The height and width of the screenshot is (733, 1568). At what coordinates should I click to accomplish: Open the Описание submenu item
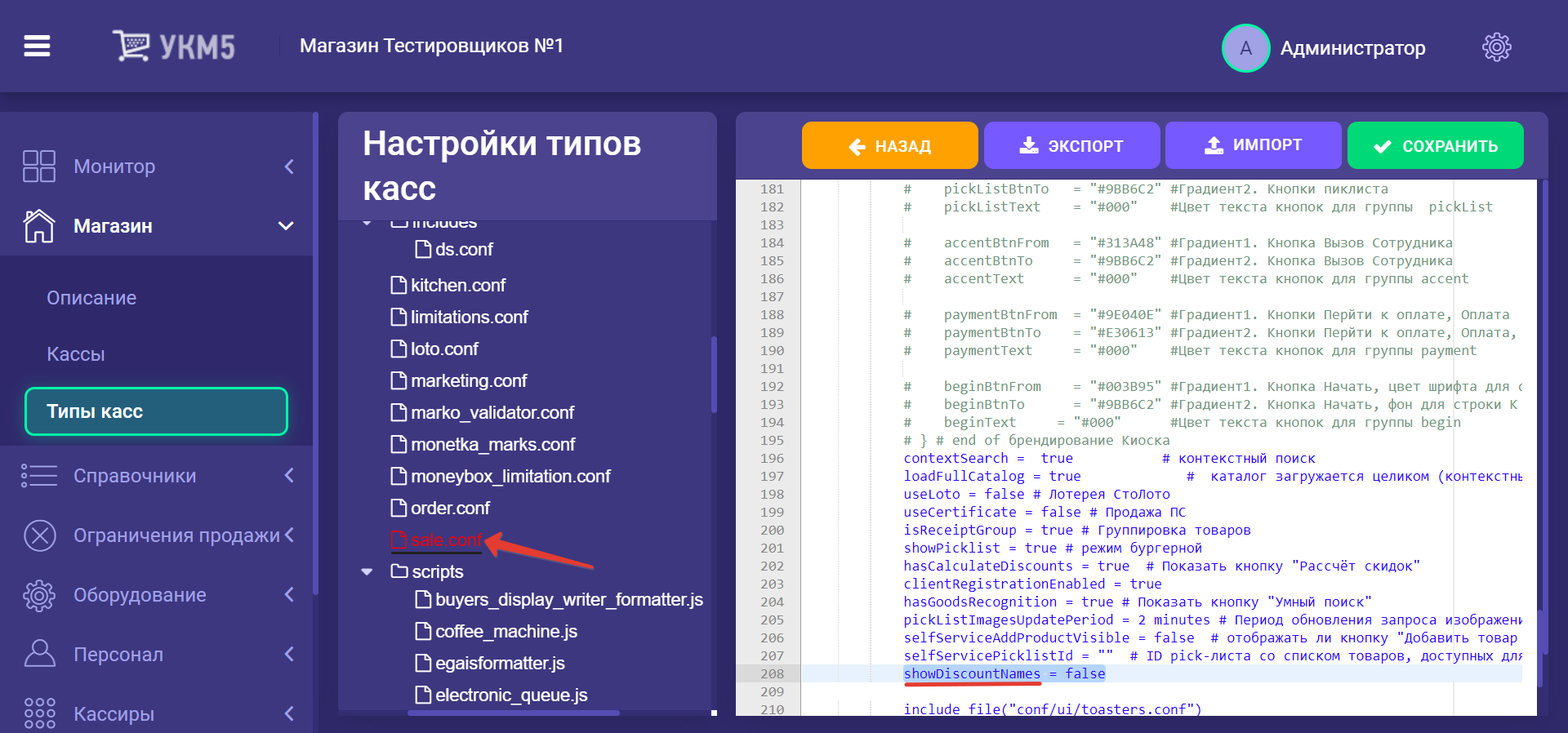coord(91,298)
